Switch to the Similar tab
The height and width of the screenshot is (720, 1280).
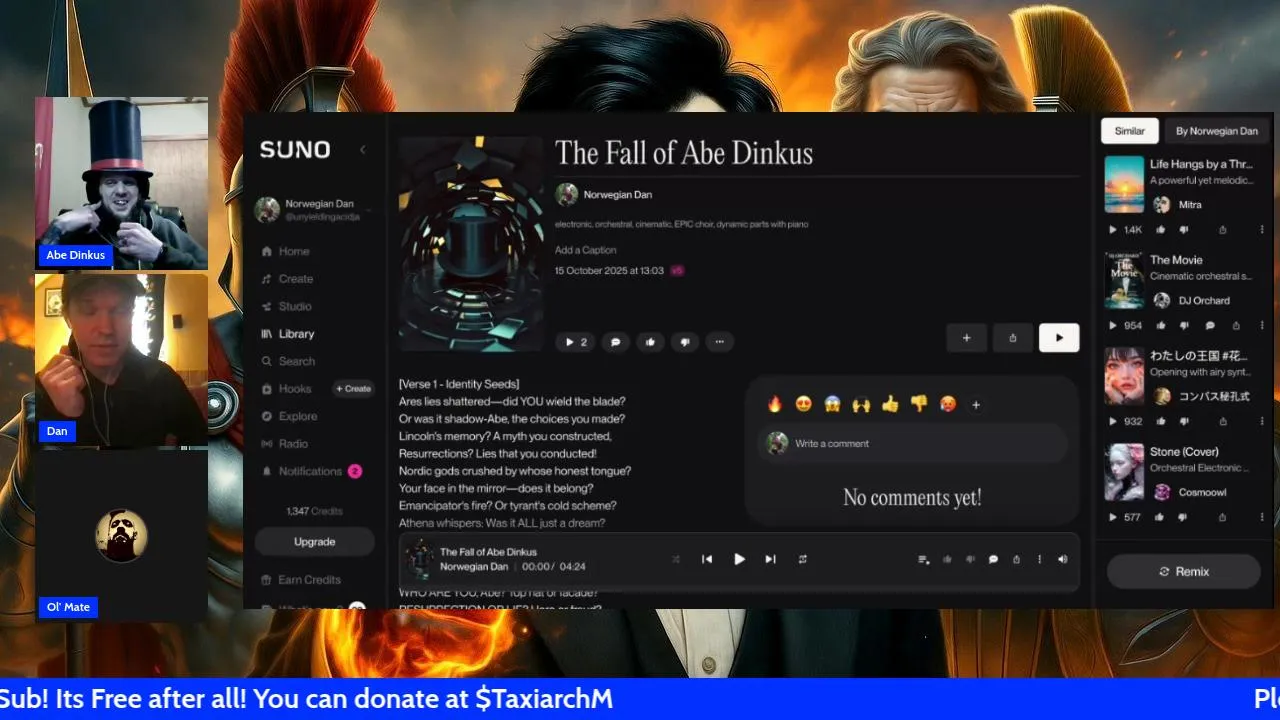1130,131
